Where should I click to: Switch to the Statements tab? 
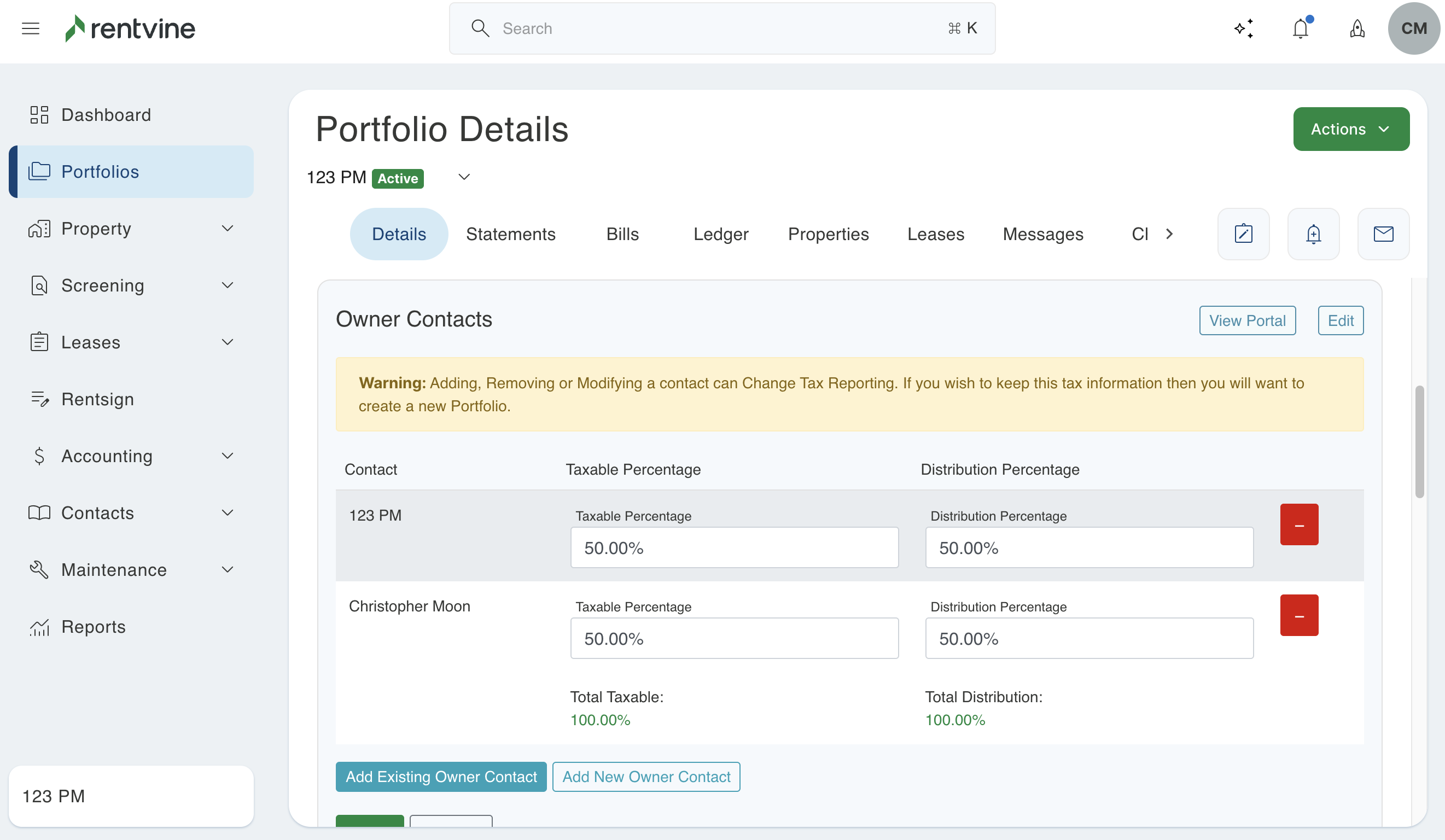[510, 234]
